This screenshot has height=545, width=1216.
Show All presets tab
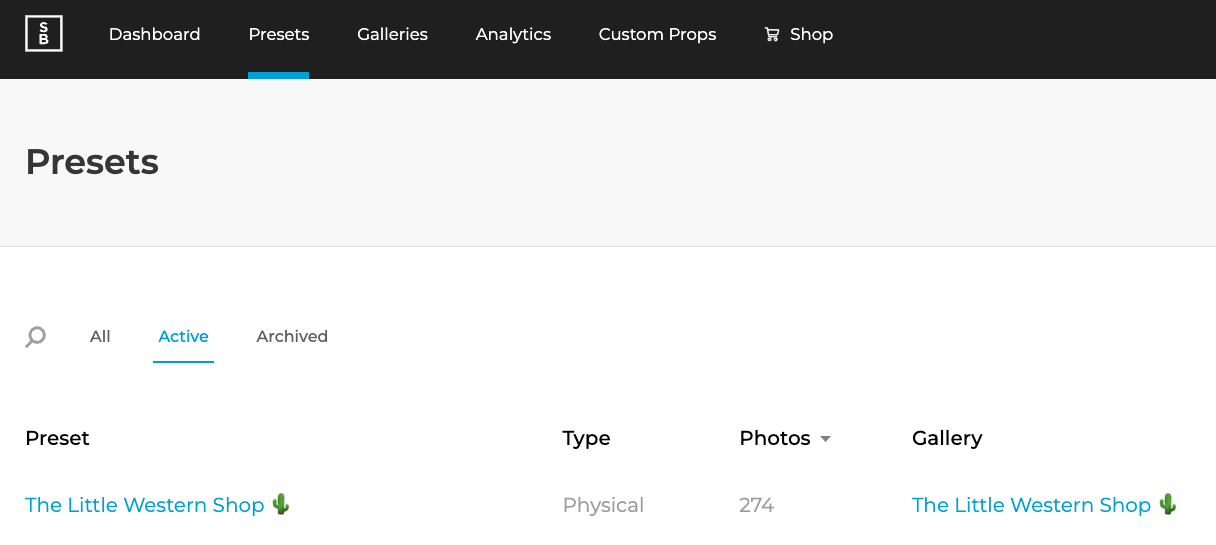click(x=100, y=337)
